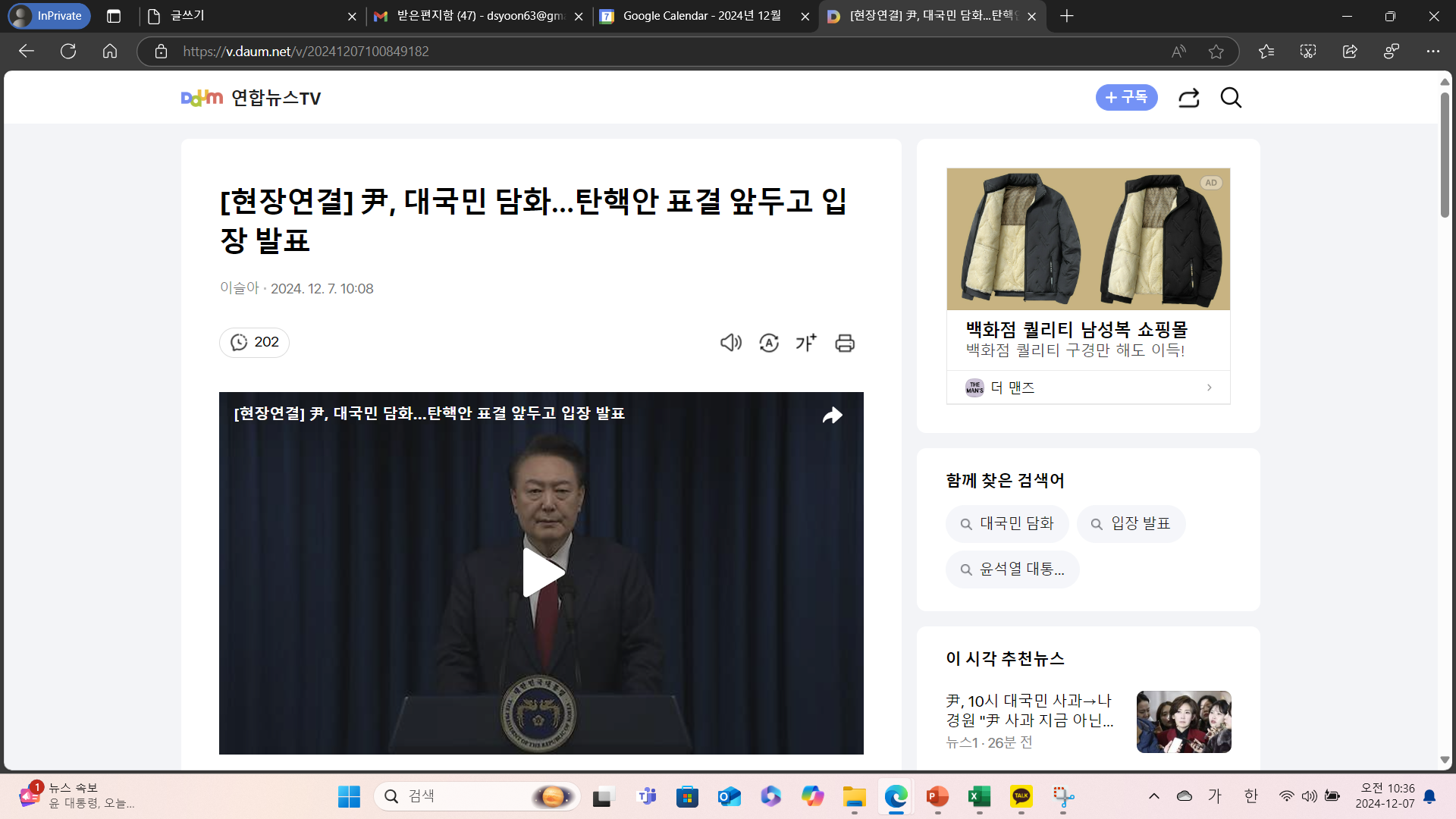
Task: Print the article with printer icon
Action: (x=845, y=343)
